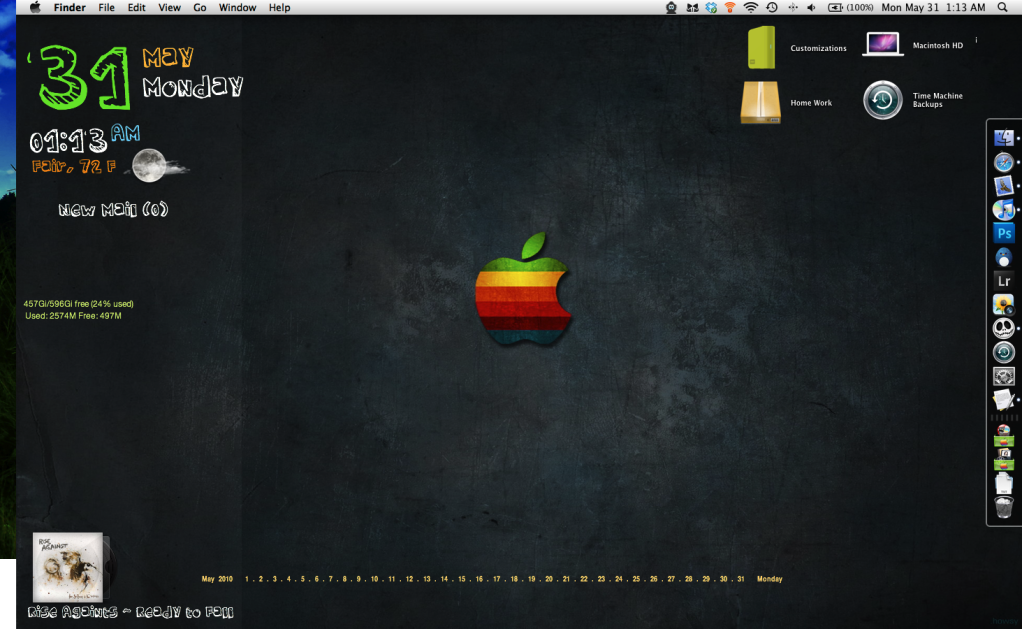Open the Go menu
This screenshot has width=1022, height=629.
click(x=199, y=8)
